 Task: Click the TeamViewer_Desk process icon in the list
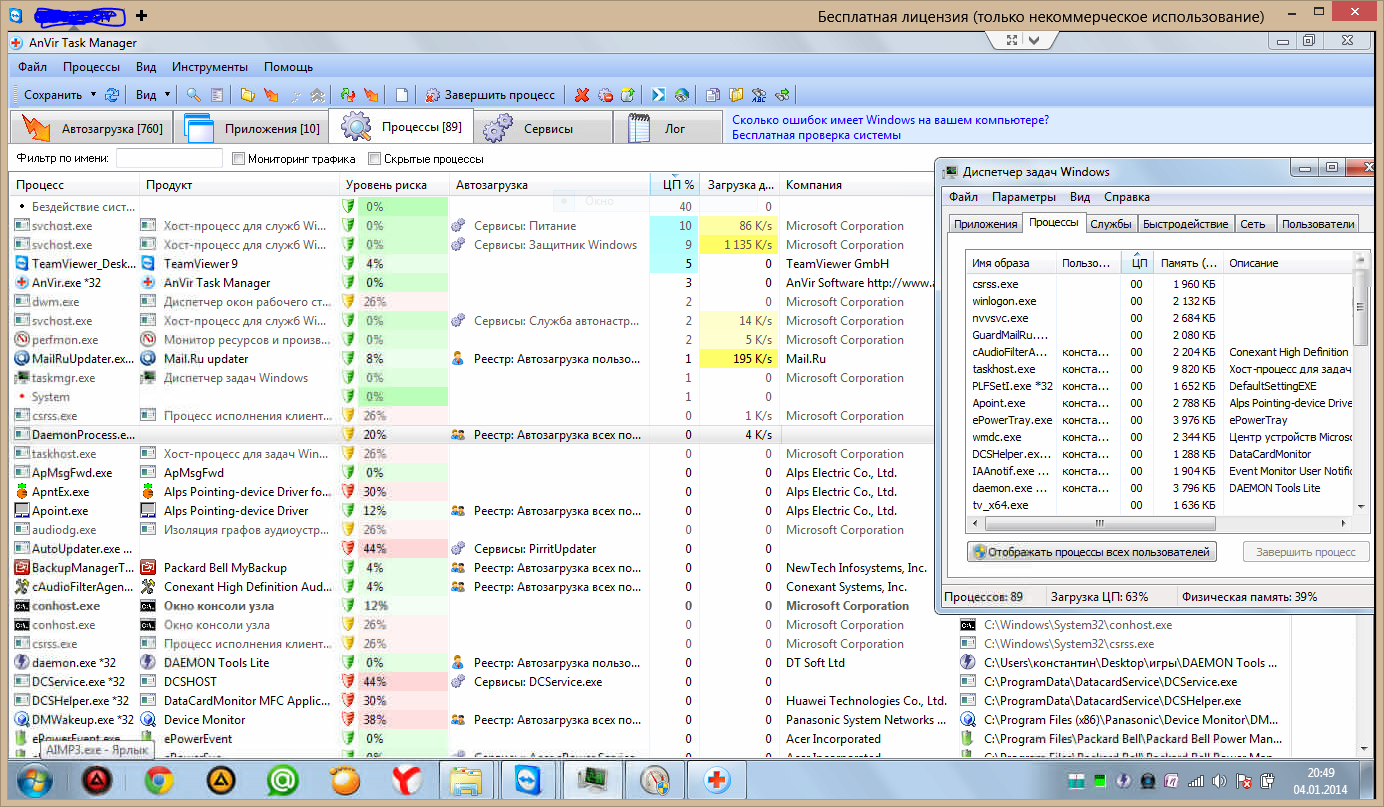[23, 264]
